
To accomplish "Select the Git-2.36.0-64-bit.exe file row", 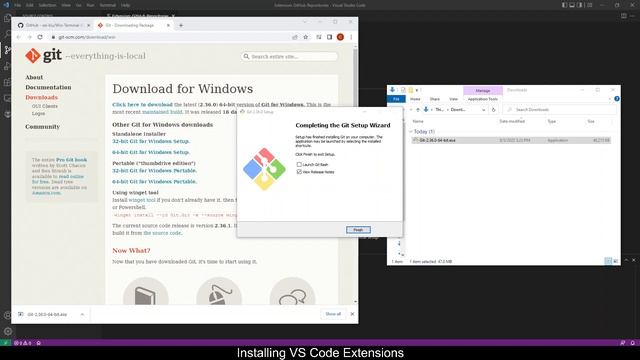I will (511, 140).
